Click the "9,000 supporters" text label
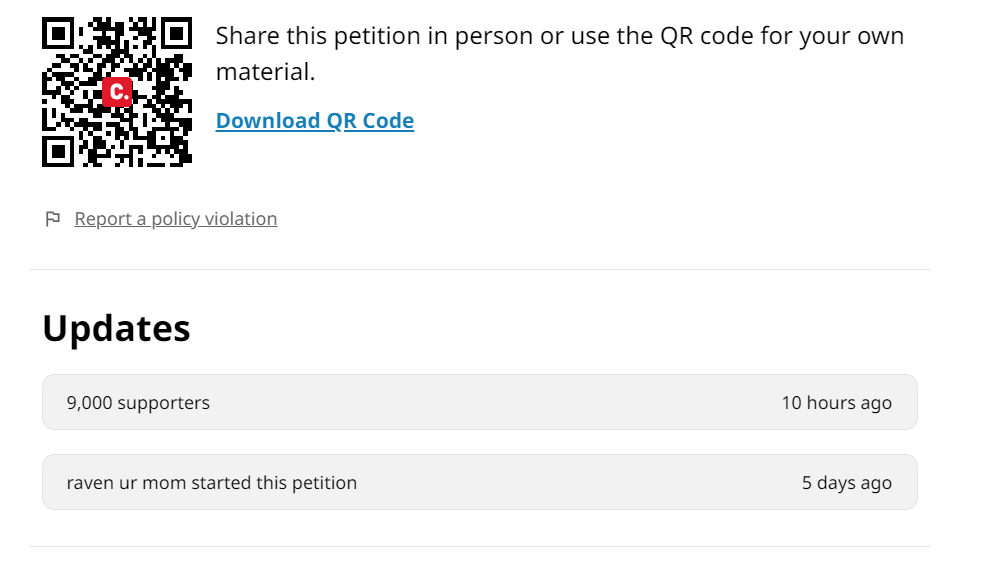 click(x=138, y=403)
